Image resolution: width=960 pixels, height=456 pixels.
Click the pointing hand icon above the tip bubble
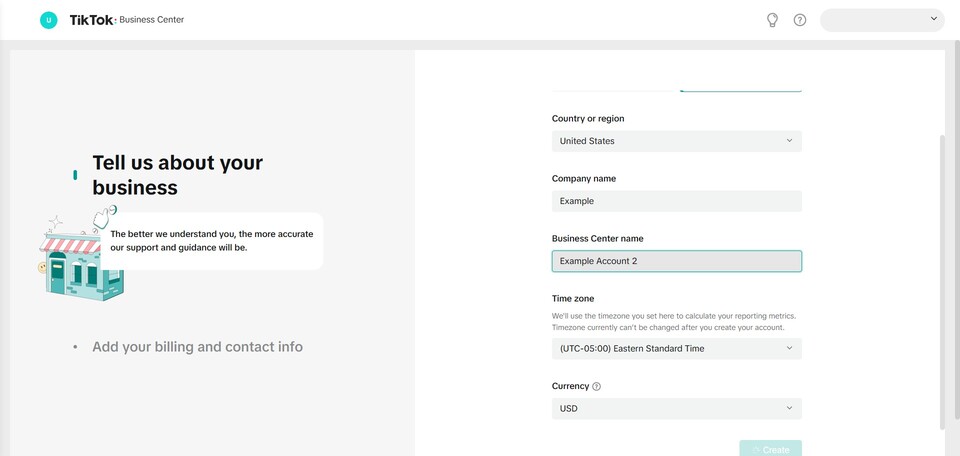(103, 216)
